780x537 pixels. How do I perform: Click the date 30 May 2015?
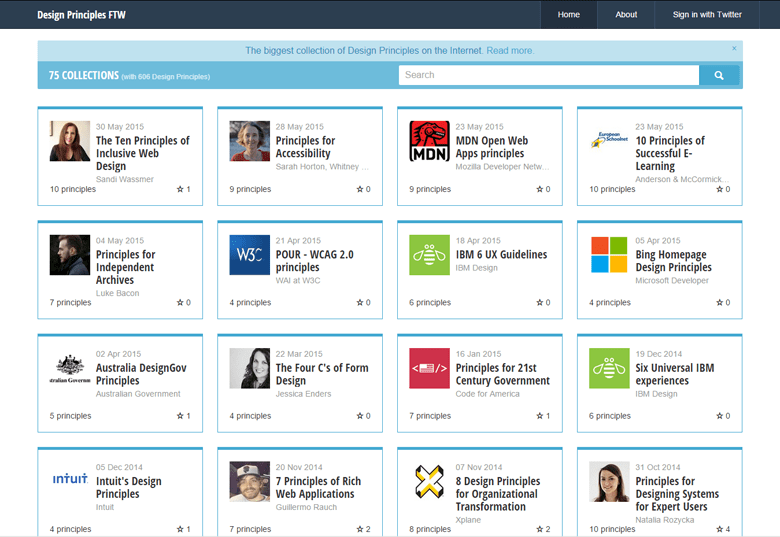coord(120,127)
